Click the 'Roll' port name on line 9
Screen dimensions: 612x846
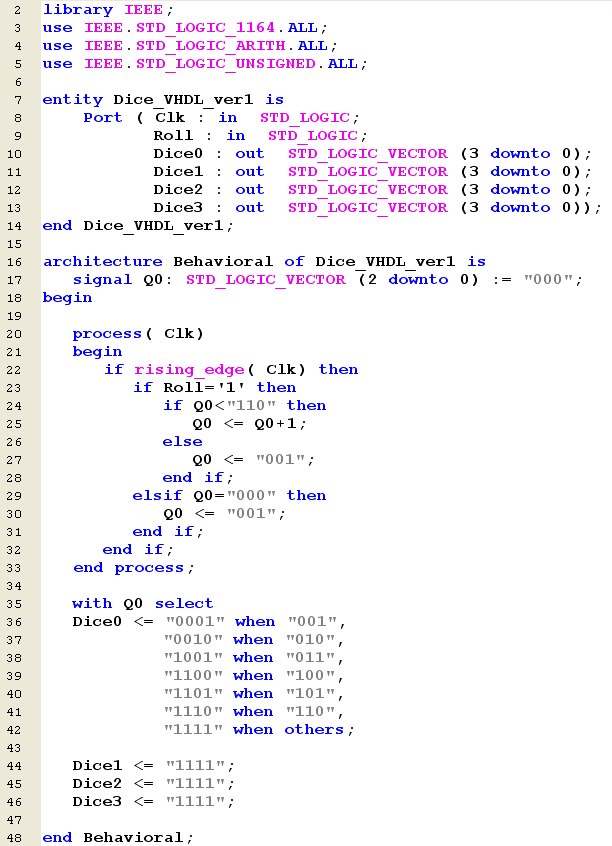(x=173, y=135)
